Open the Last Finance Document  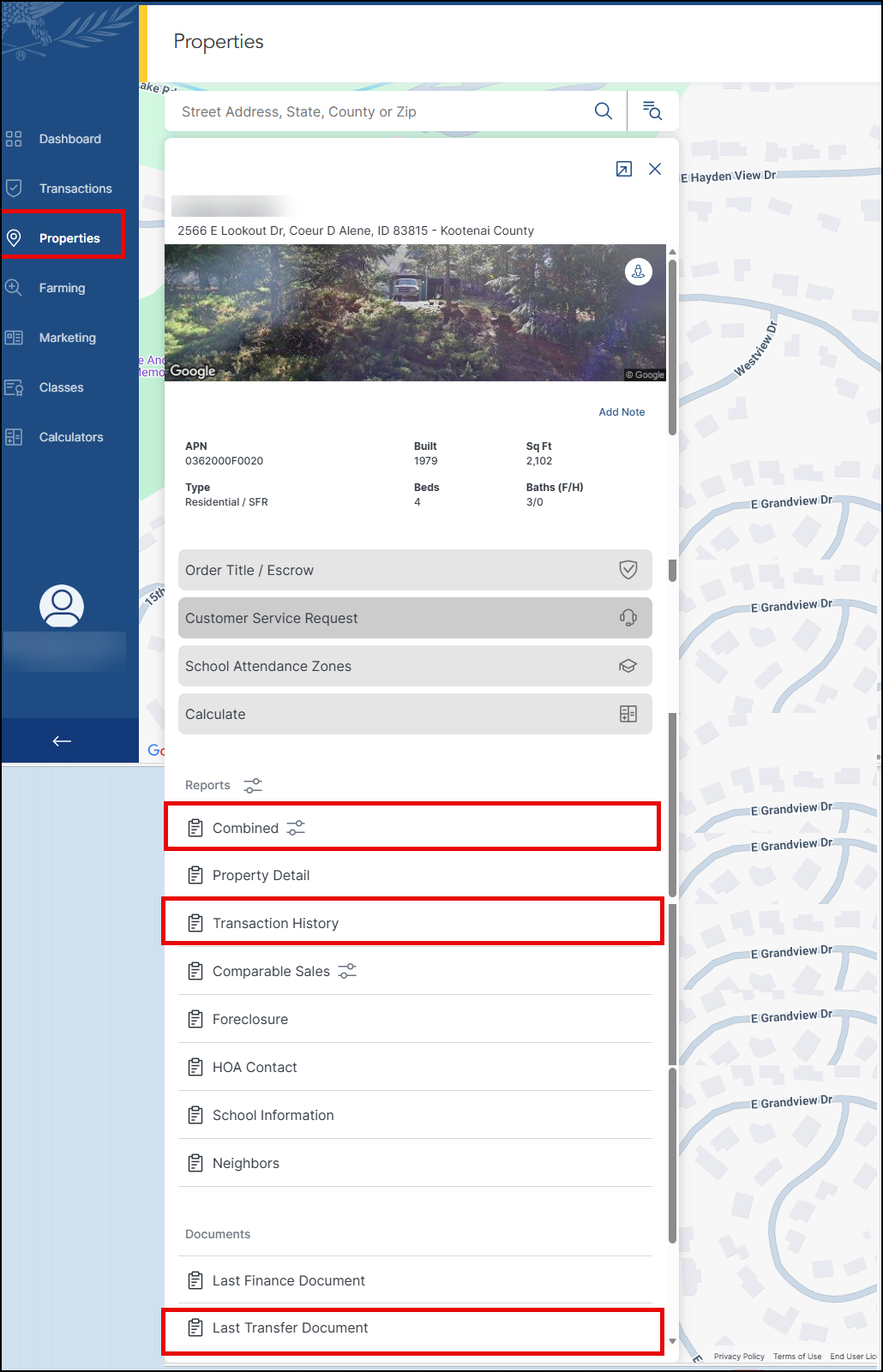(x=415, y=1280)
